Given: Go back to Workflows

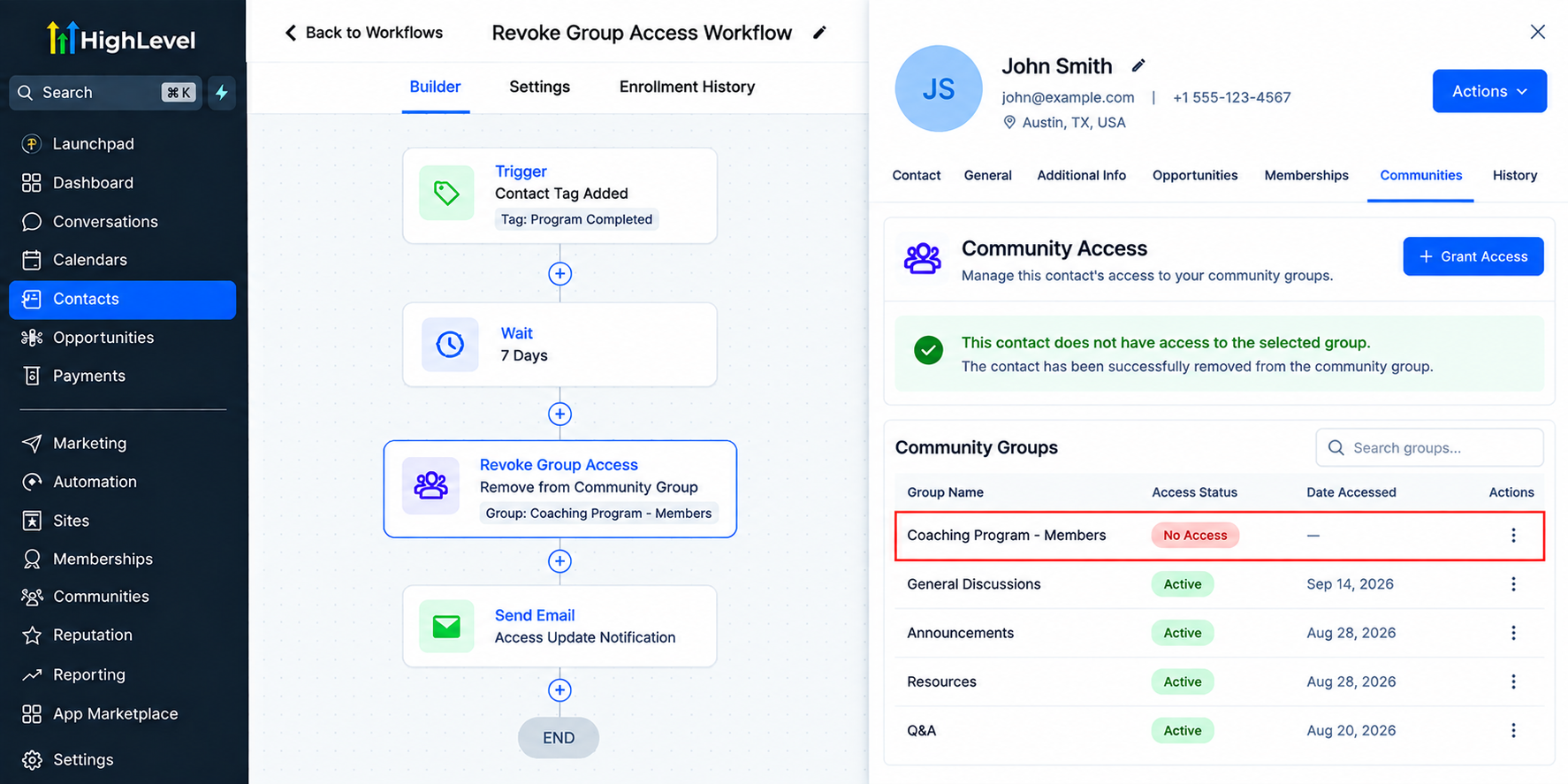Looking at the screenshot, I should [364, 33].
